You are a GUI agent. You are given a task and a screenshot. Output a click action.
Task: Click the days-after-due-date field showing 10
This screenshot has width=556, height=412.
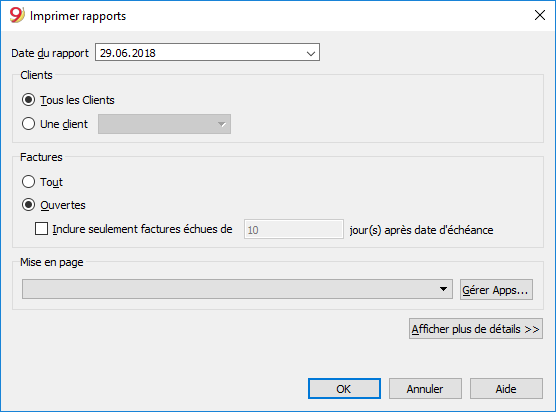(x=294, y=229)
